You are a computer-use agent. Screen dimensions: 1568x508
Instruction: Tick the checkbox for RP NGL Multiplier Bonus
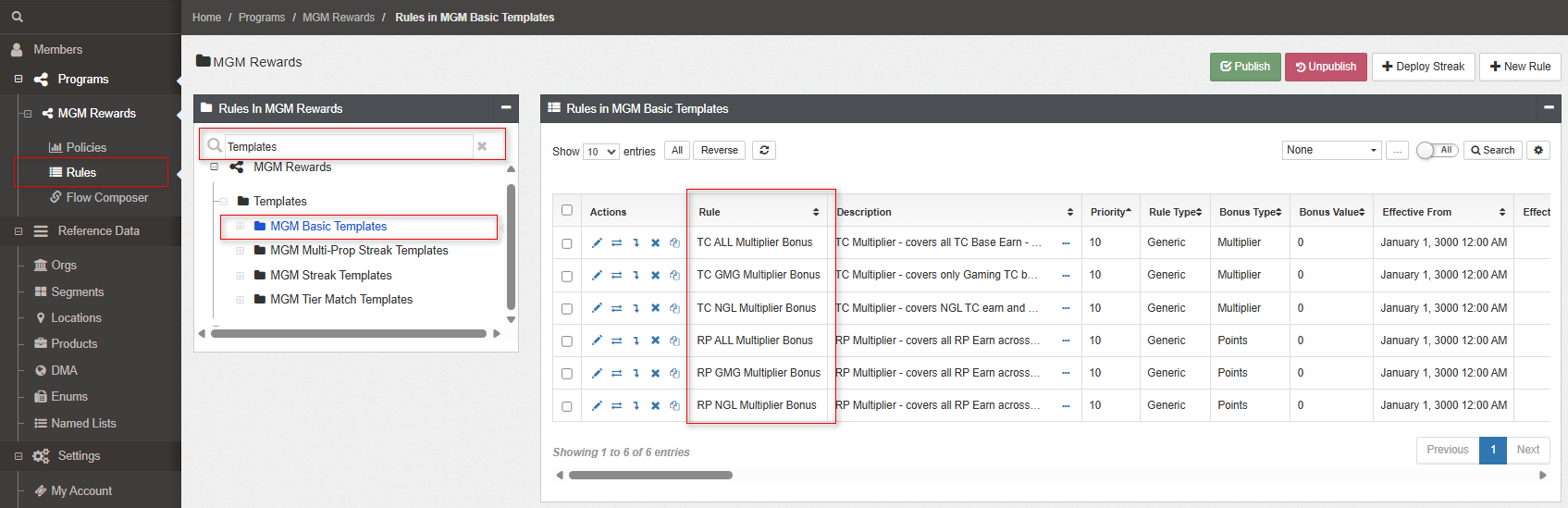pyautogui.click(x=567, y=406)
